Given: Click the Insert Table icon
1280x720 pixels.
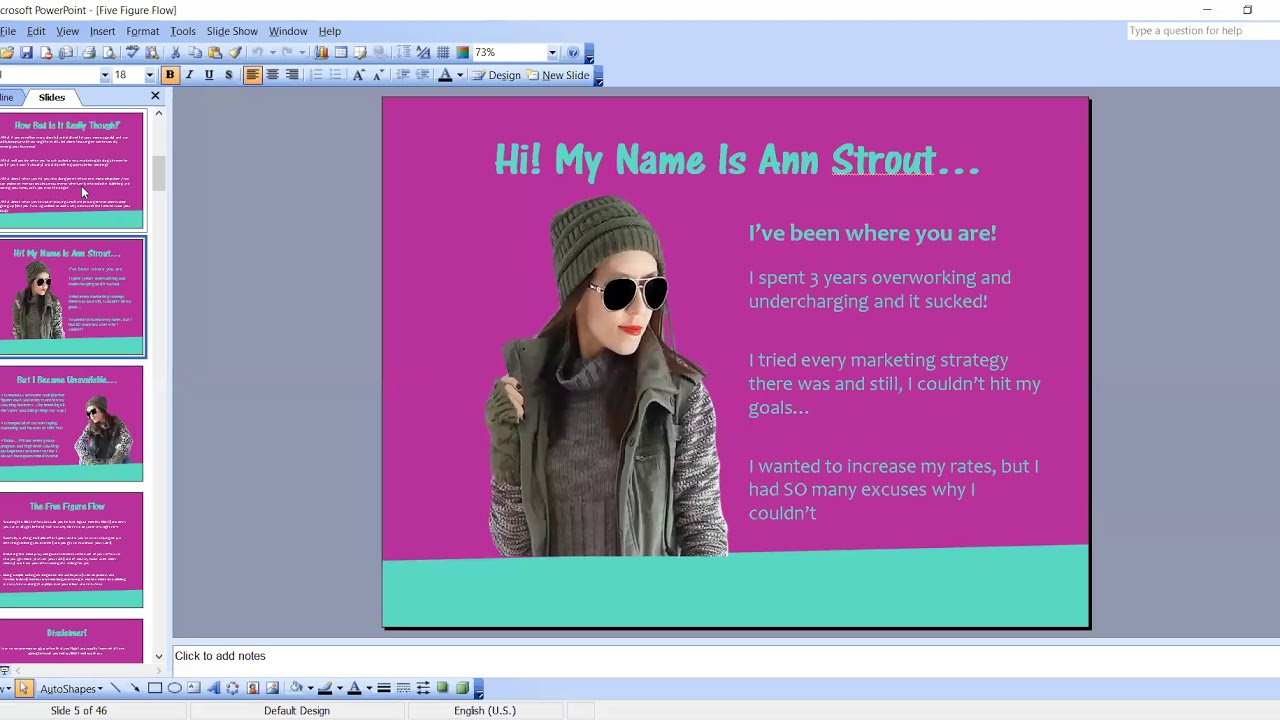Looking at the screenshot, I should tap(341, 52).
